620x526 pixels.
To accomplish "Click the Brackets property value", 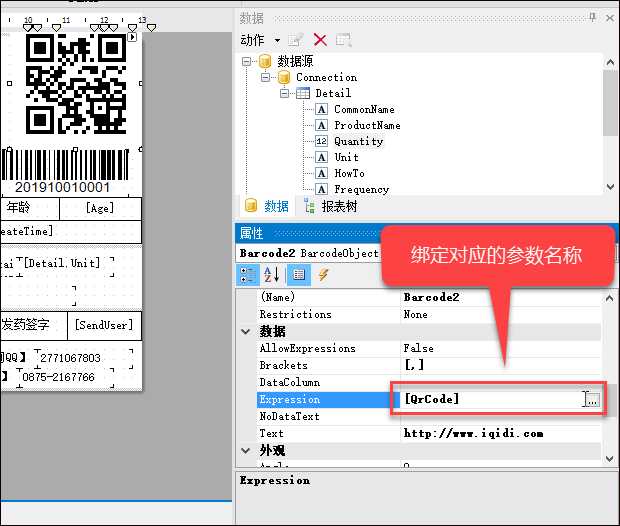I will point(415,365).
